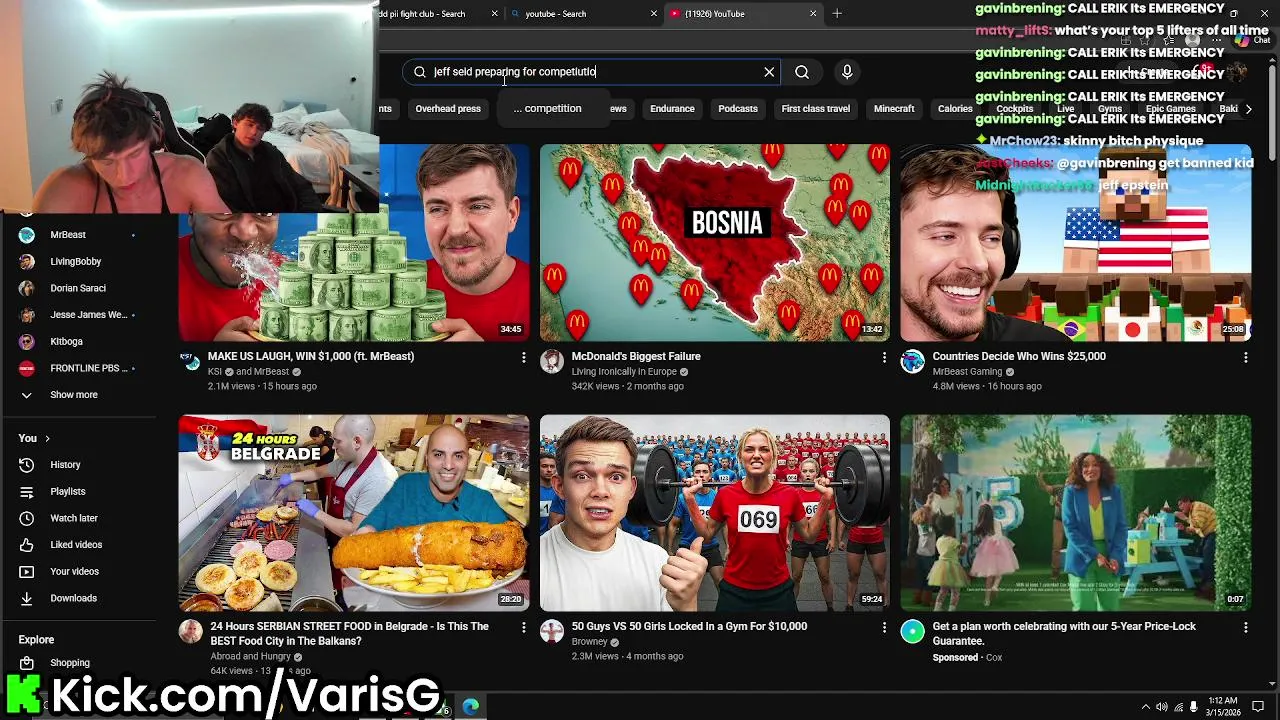Image resolution: width=1280 pixels, height=720 pixels.
Task: Clear the search query text
Action: tap(769, 72)
